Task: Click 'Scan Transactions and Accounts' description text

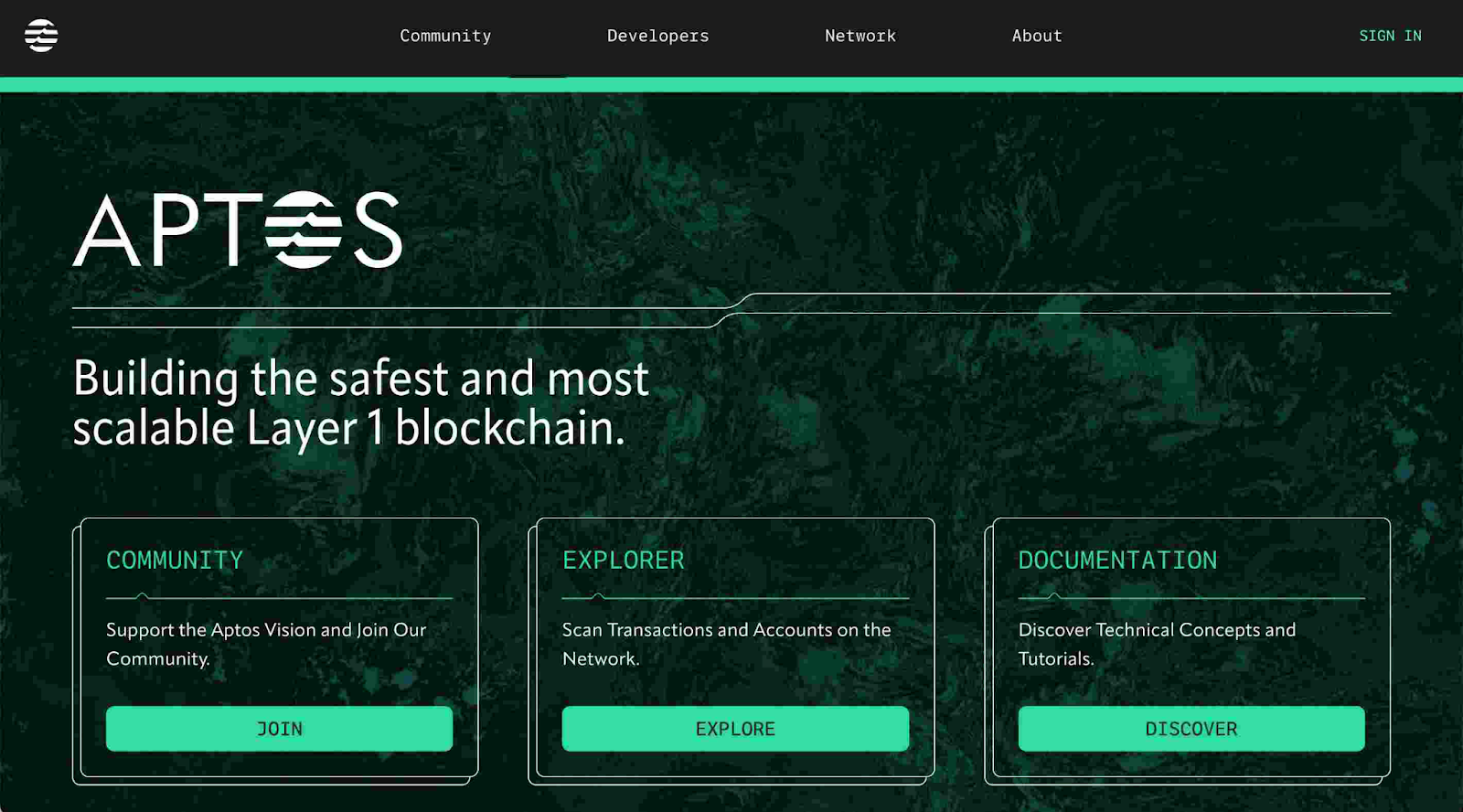Action: click(727, 644)
